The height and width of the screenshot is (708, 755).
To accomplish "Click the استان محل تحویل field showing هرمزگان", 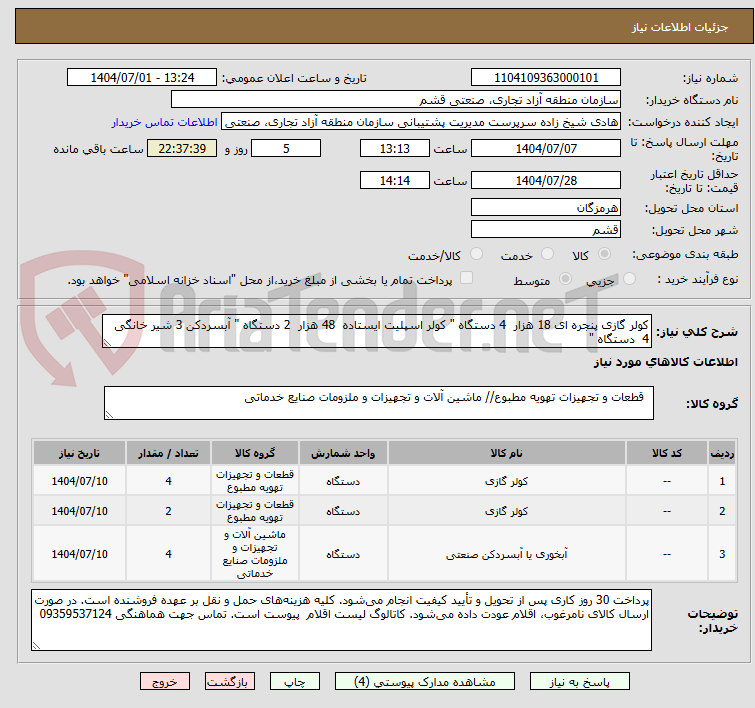I will [x=545, y=207].
